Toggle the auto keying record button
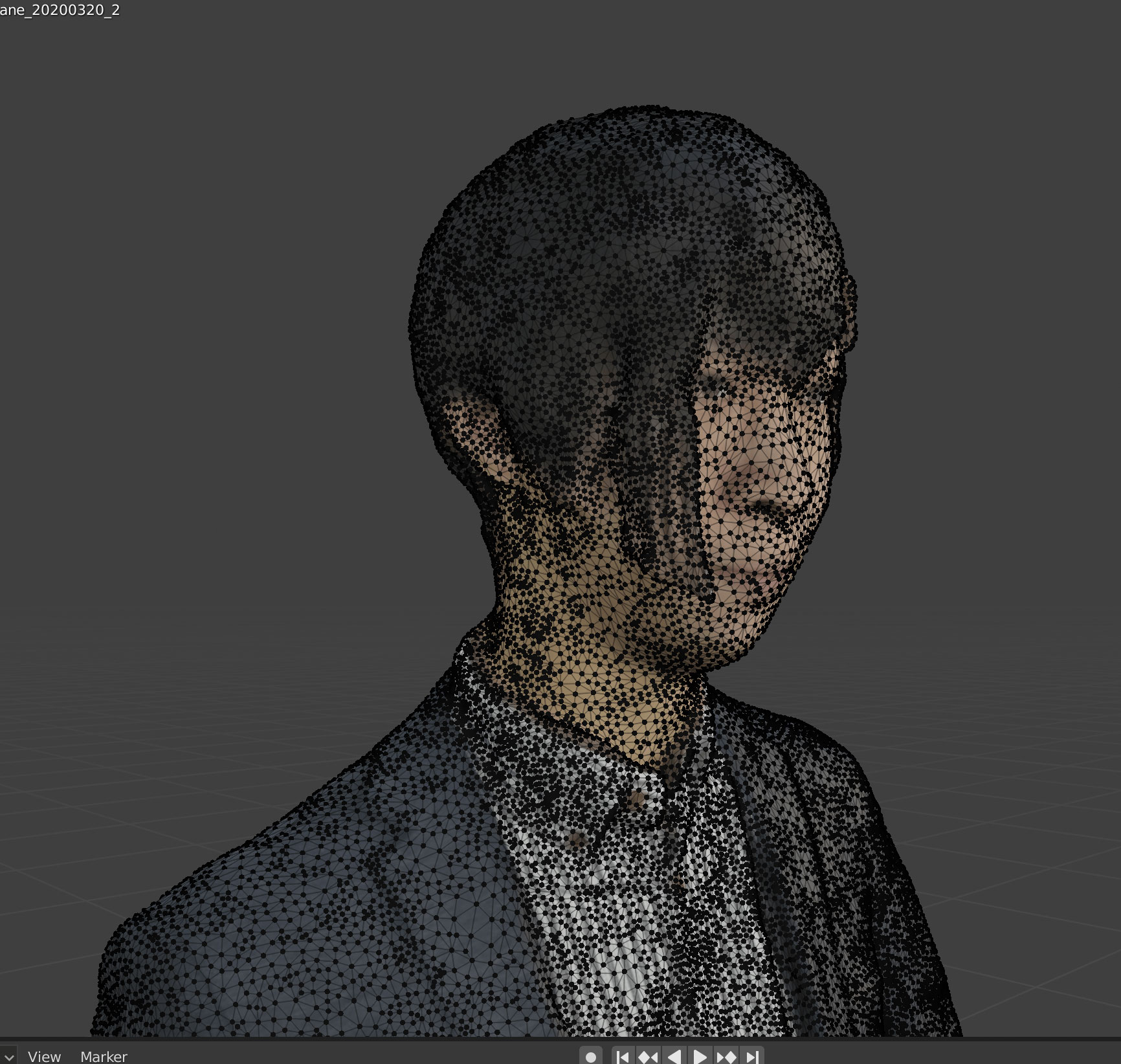Viewport: 1121px width, 1064px height. coord(590,1057)
